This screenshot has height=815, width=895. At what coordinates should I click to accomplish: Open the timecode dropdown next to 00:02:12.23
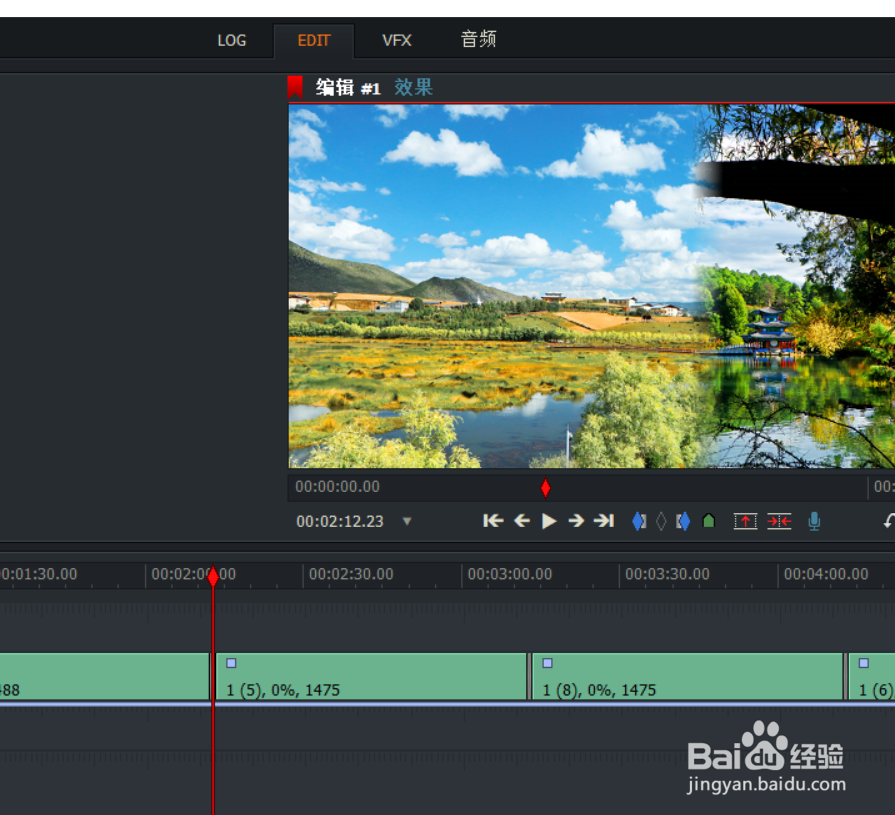pos(407,521)
